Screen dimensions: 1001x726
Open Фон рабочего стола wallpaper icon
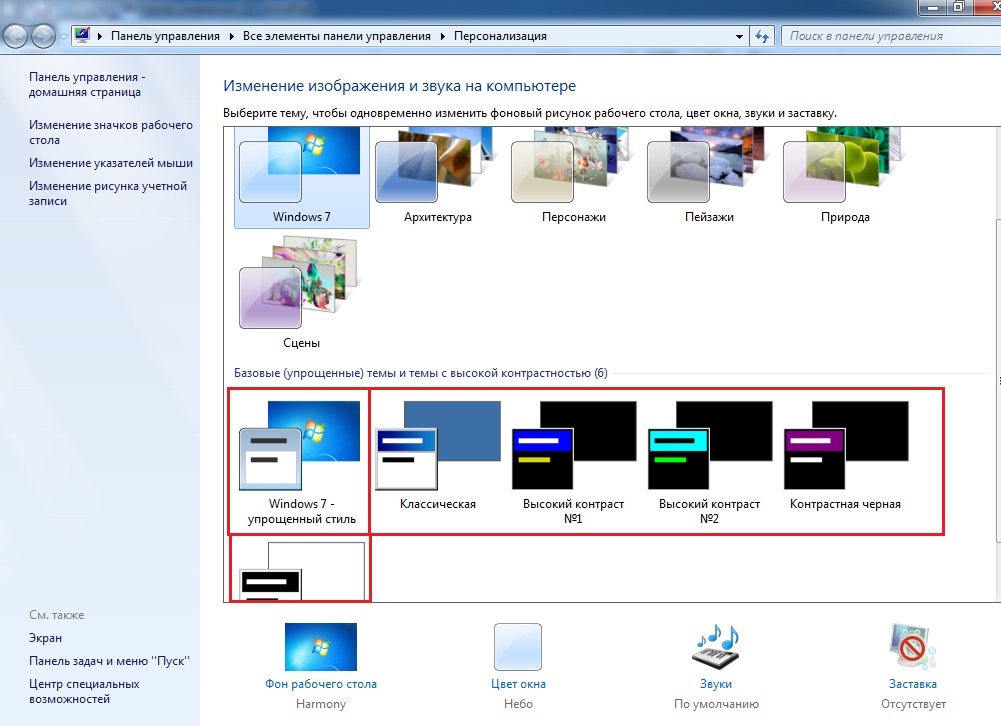[320, 646]
